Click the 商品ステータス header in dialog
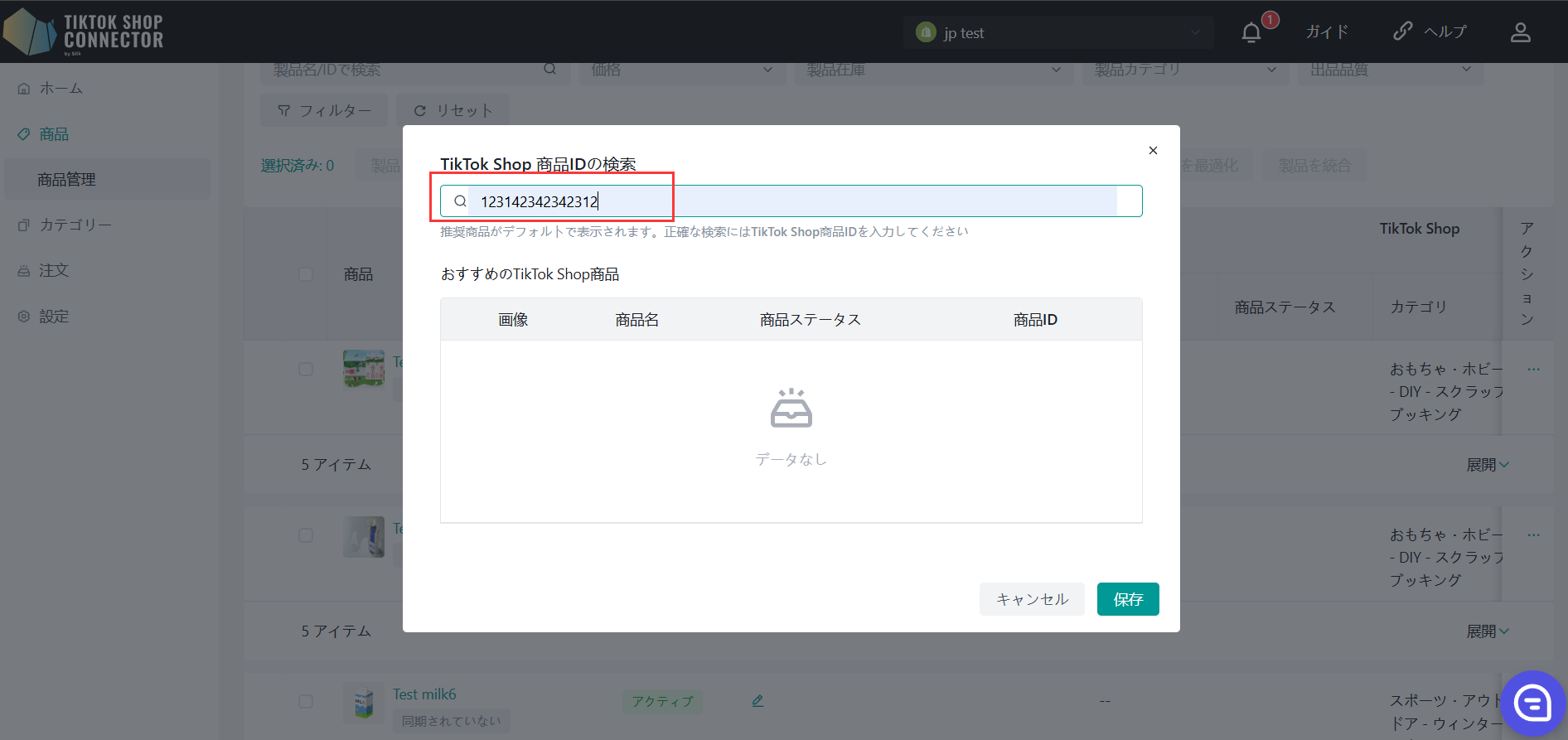Image resolution: width=1568 pixels, height=740 pixels. pos(811,320)
